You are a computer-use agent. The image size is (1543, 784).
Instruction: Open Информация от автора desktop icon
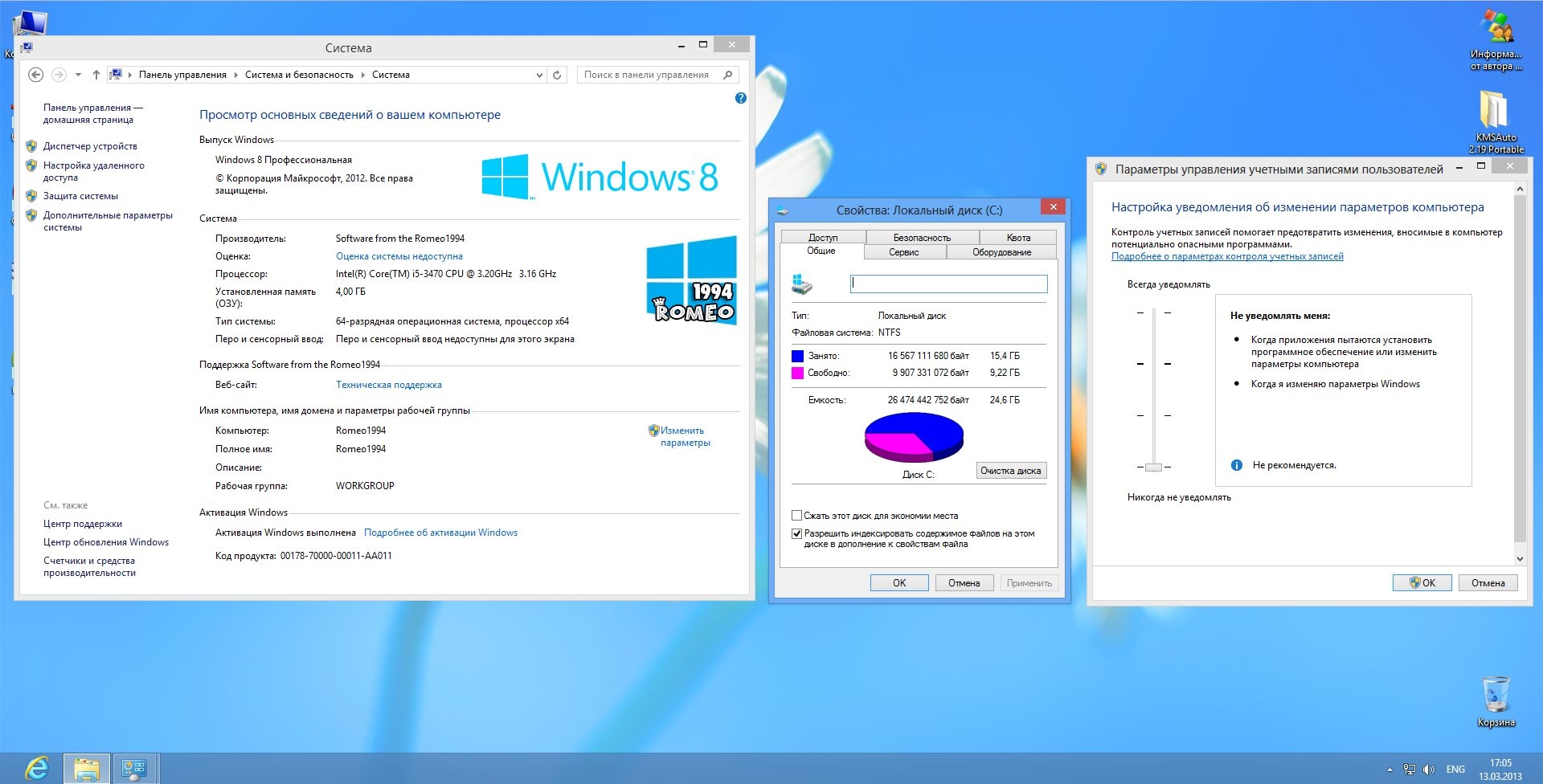coord(1496,40)
